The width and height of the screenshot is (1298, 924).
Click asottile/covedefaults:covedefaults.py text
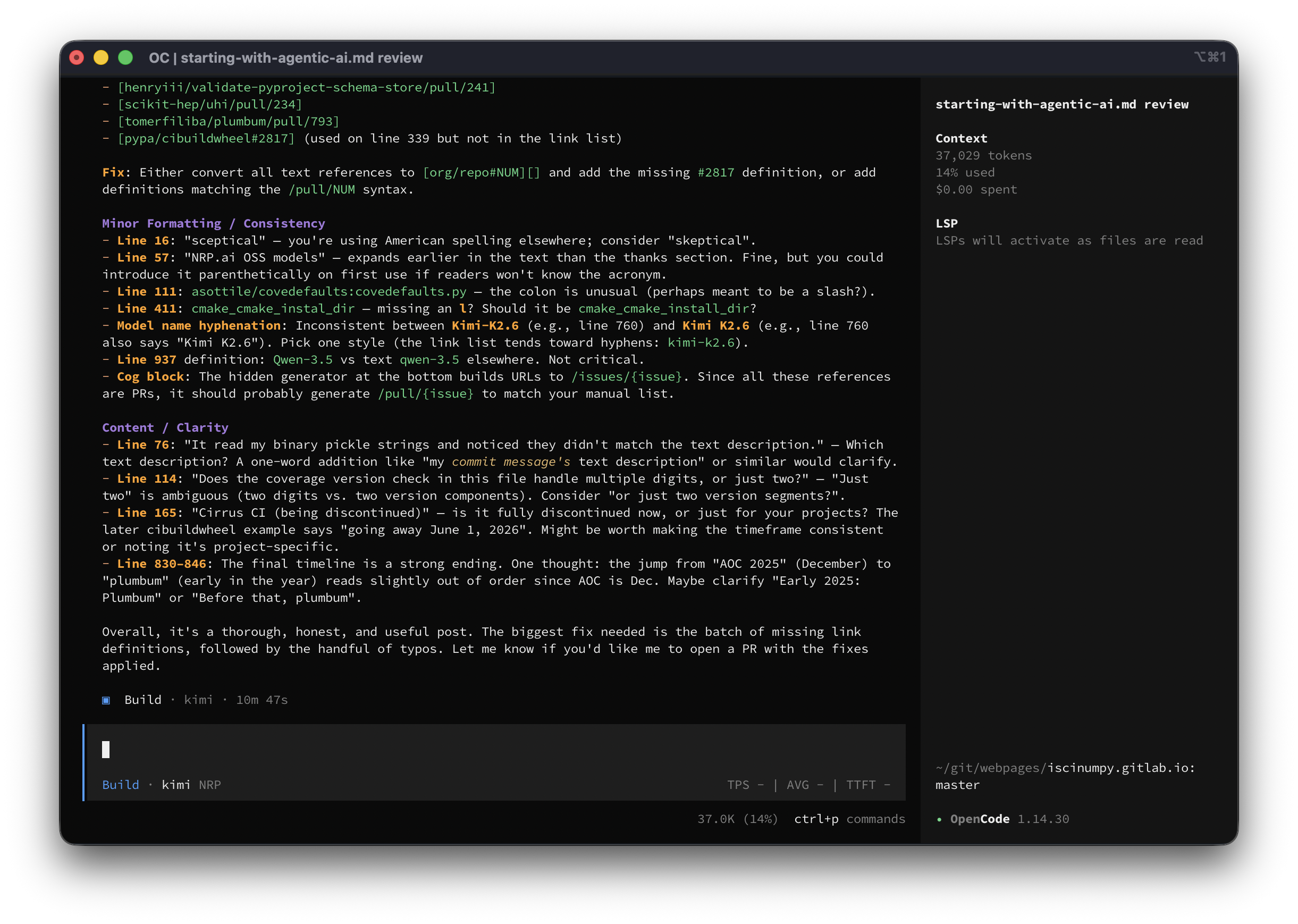click(x=329, y=291)
